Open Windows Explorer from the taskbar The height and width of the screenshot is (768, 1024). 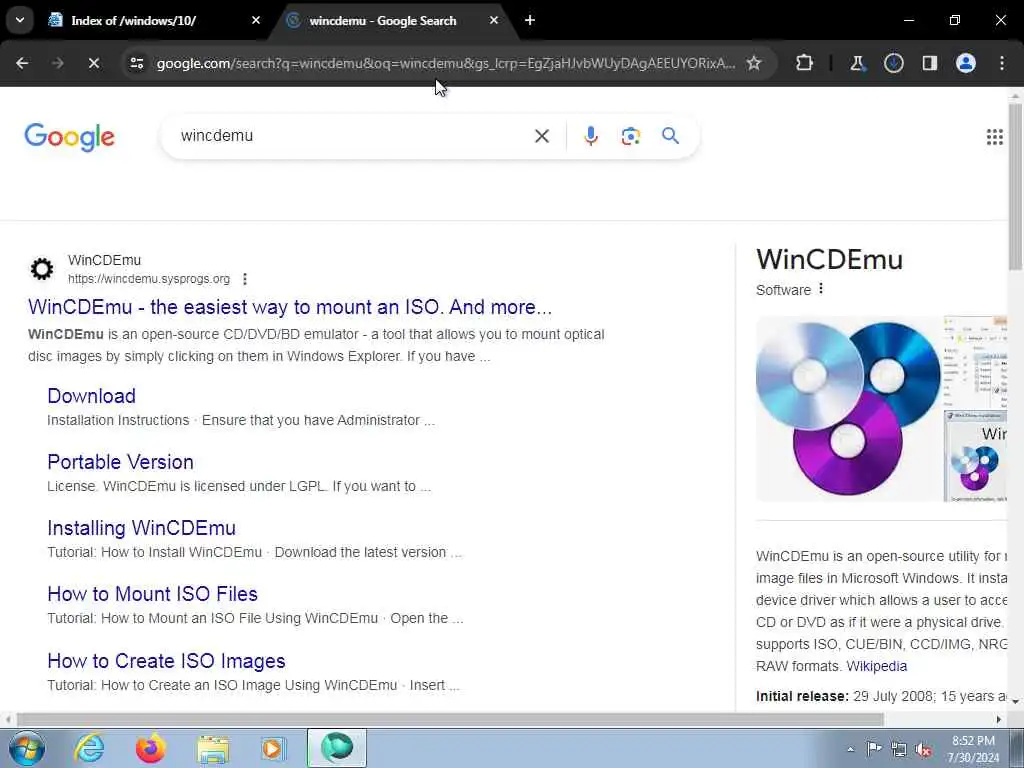[x=213, y=749]
